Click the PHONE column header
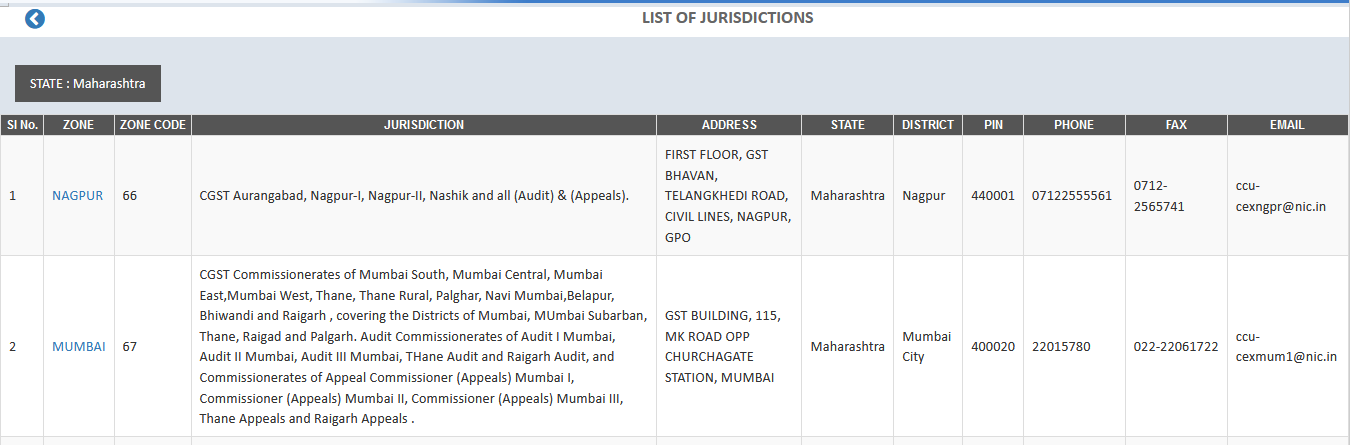Viewport: 1350px width, 445px height. (x=1073, y=125)
